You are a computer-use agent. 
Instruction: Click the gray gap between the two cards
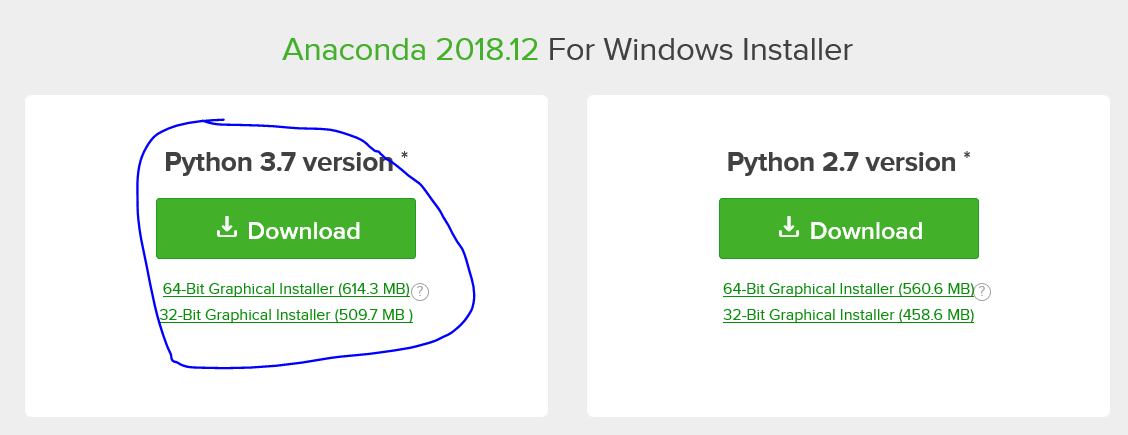(568, 256)
